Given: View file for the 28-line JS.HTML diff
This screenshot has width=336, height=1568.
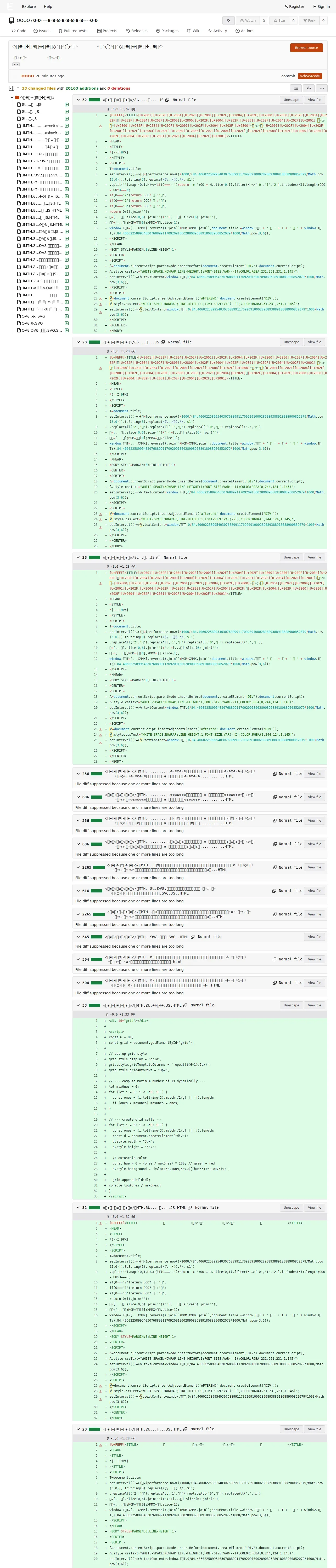Looking at the screenshot, I should 315,1429.
